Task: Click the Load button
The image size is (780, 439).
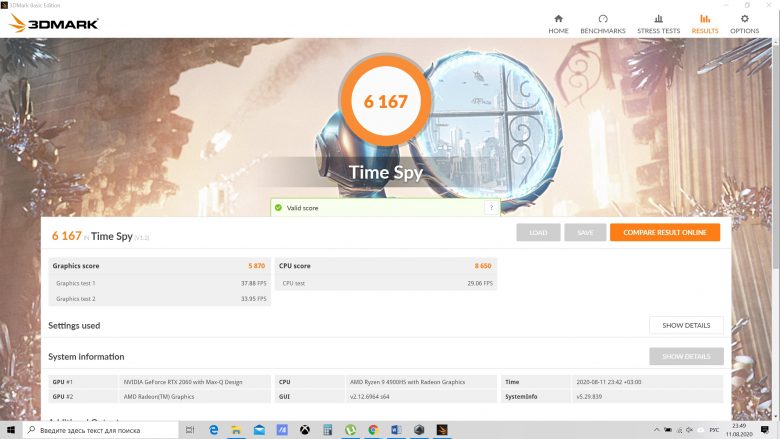Action: pyautogui.click(x=538, y=232)
